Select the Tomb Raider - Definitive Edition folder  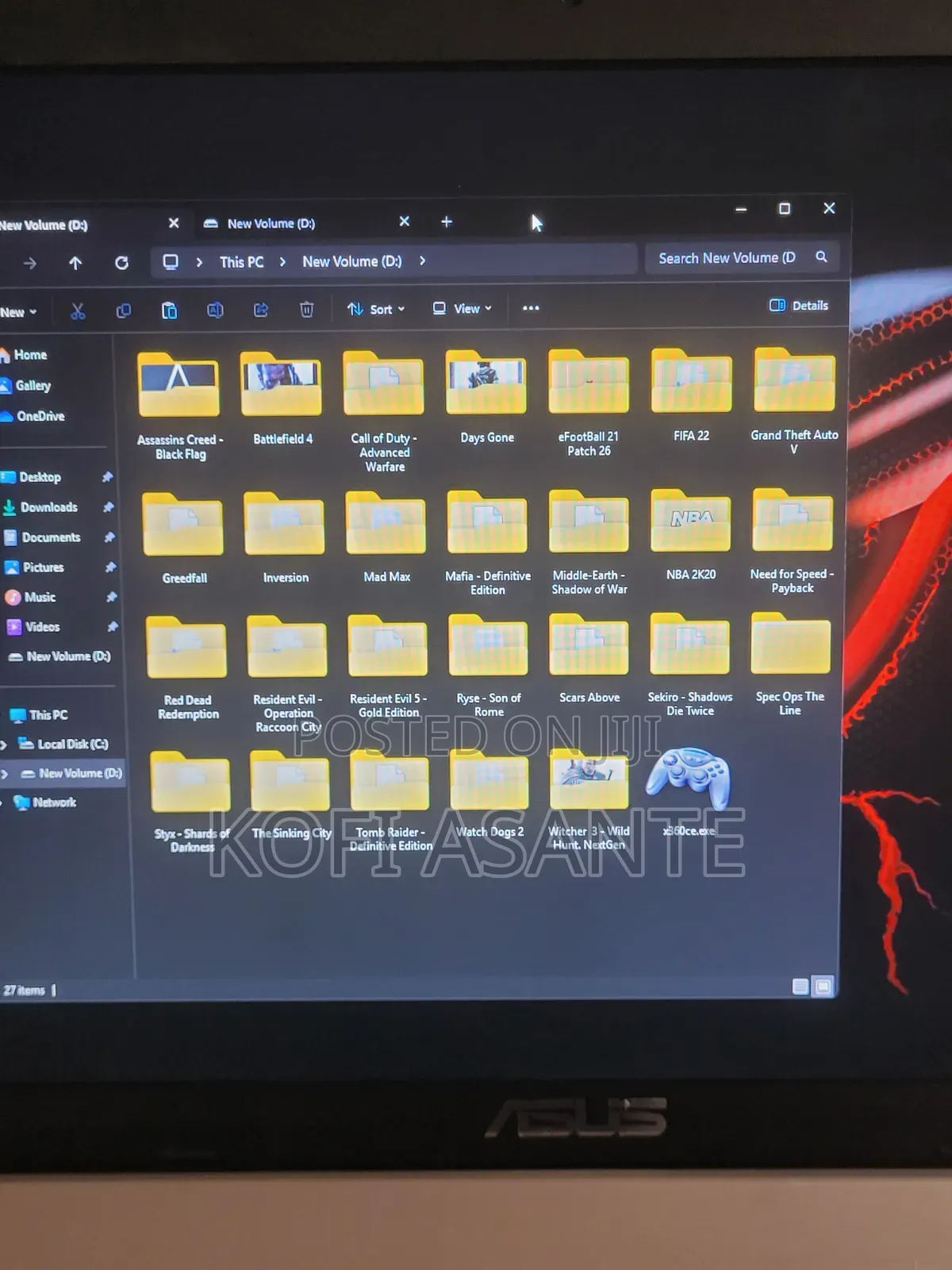(390, 801)
